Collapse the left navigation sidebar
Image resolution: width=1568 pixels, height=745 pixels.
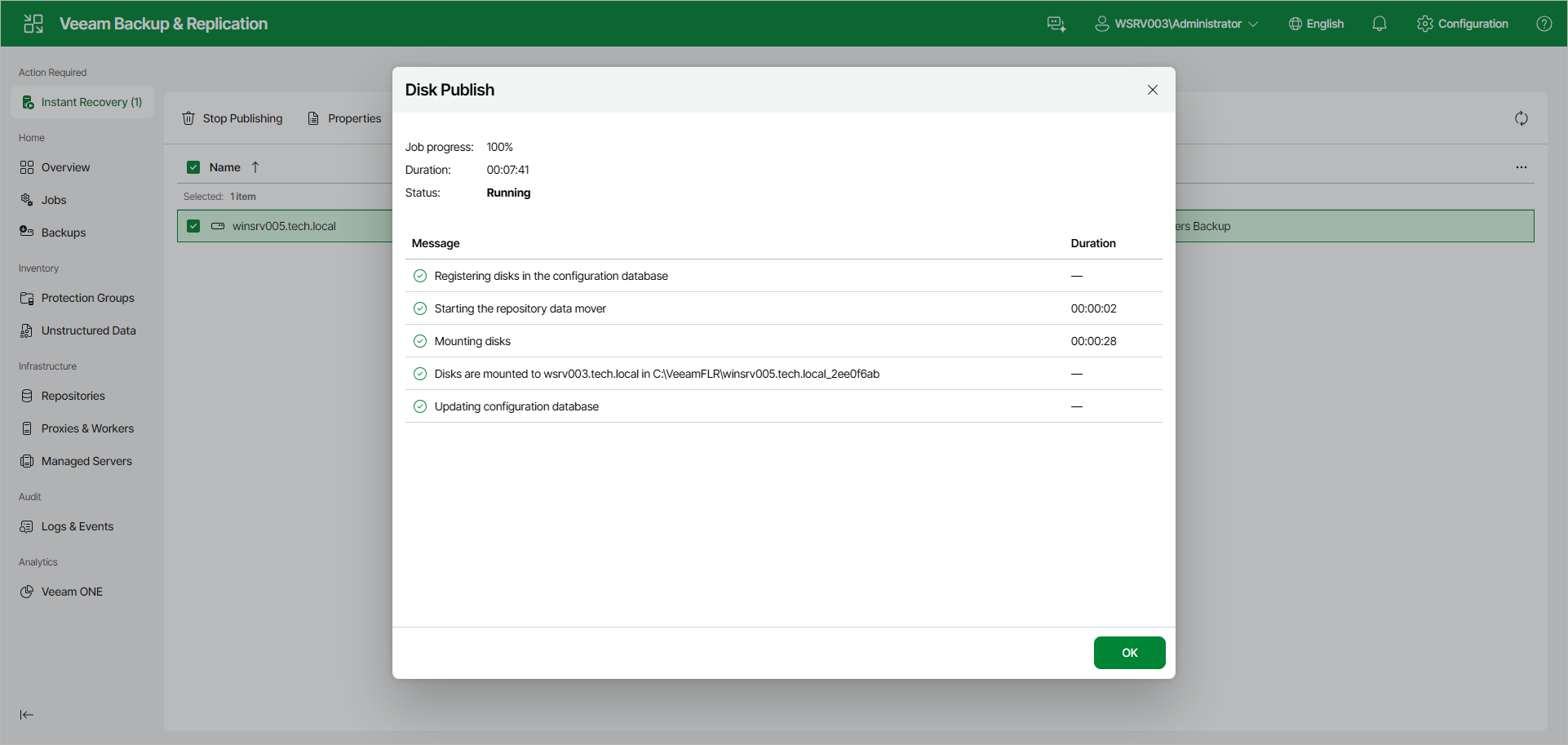click(x=27, y=715)
